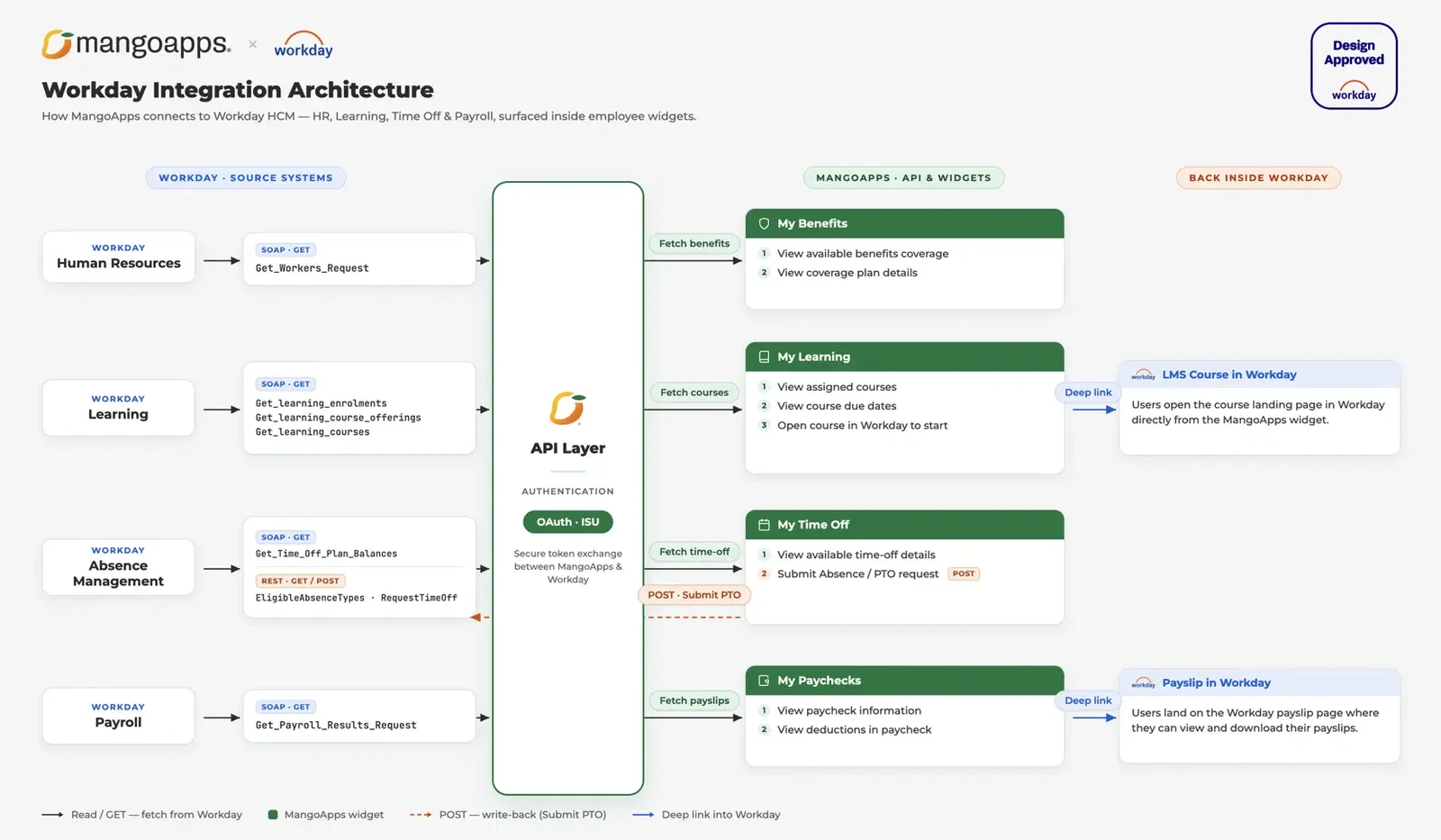
Task: Click Deep link label next to My Paychecks
Action: point(1088,700)
